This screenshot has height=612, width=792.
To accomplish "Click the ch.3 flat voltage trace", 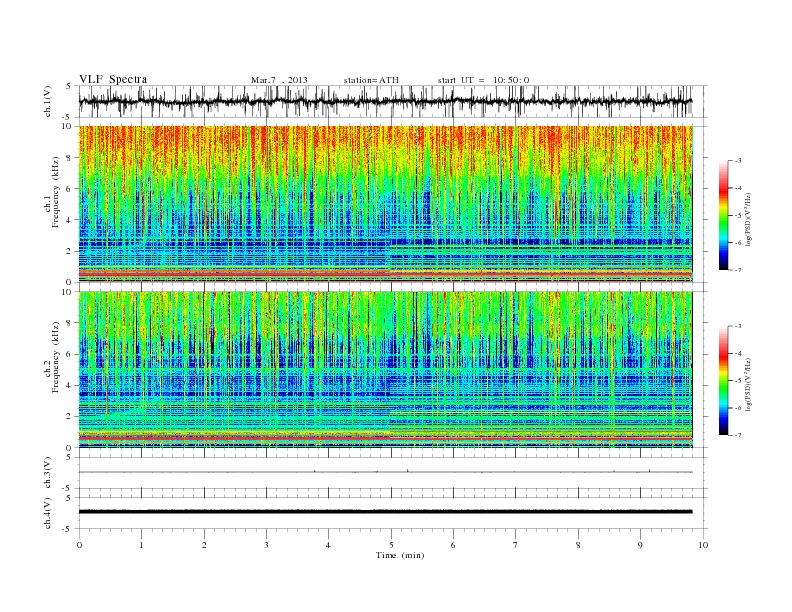I will [x=385, y=472].
